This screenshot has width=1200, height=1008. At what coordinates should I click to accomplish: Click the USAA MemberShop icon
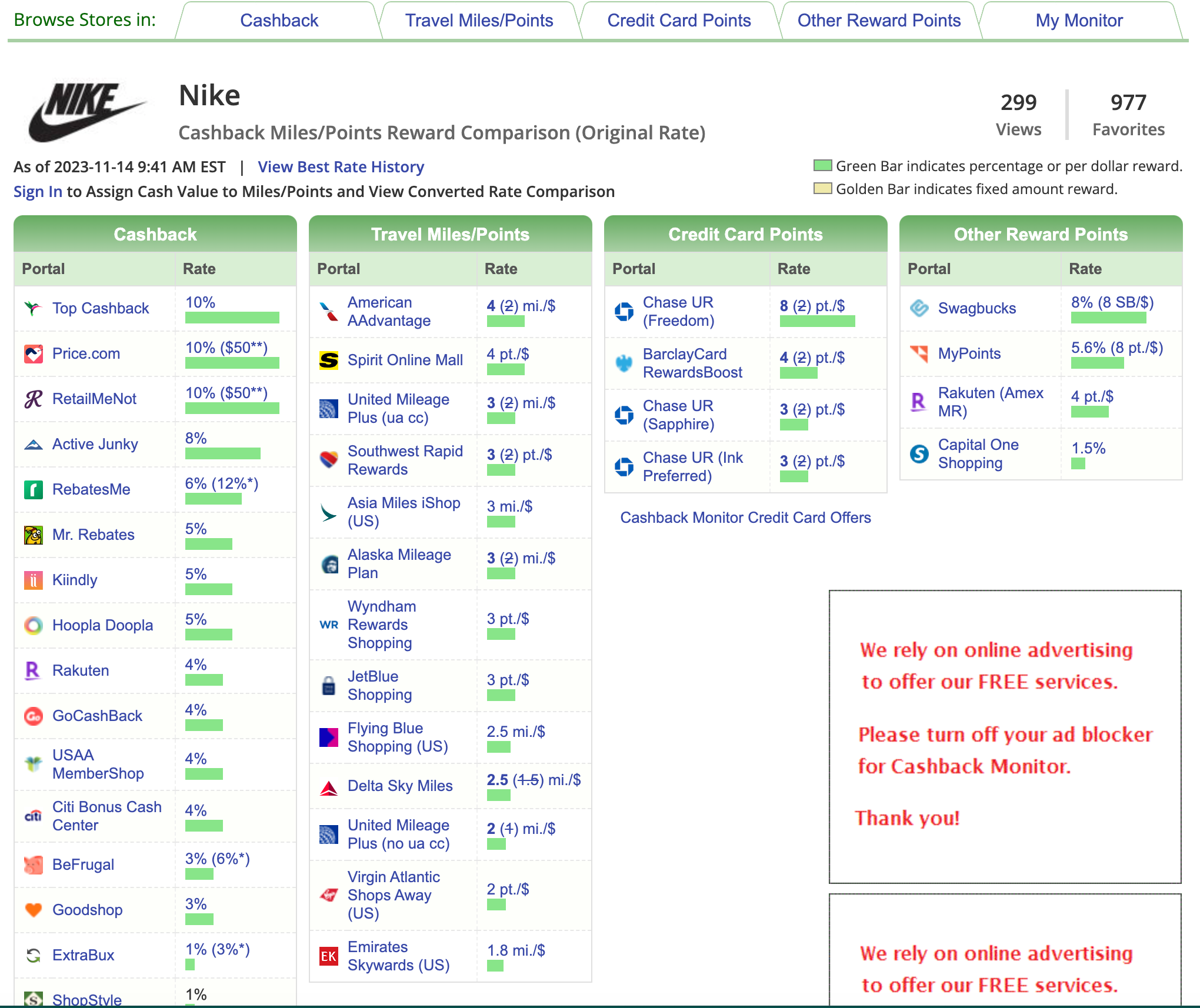[34, 764]
